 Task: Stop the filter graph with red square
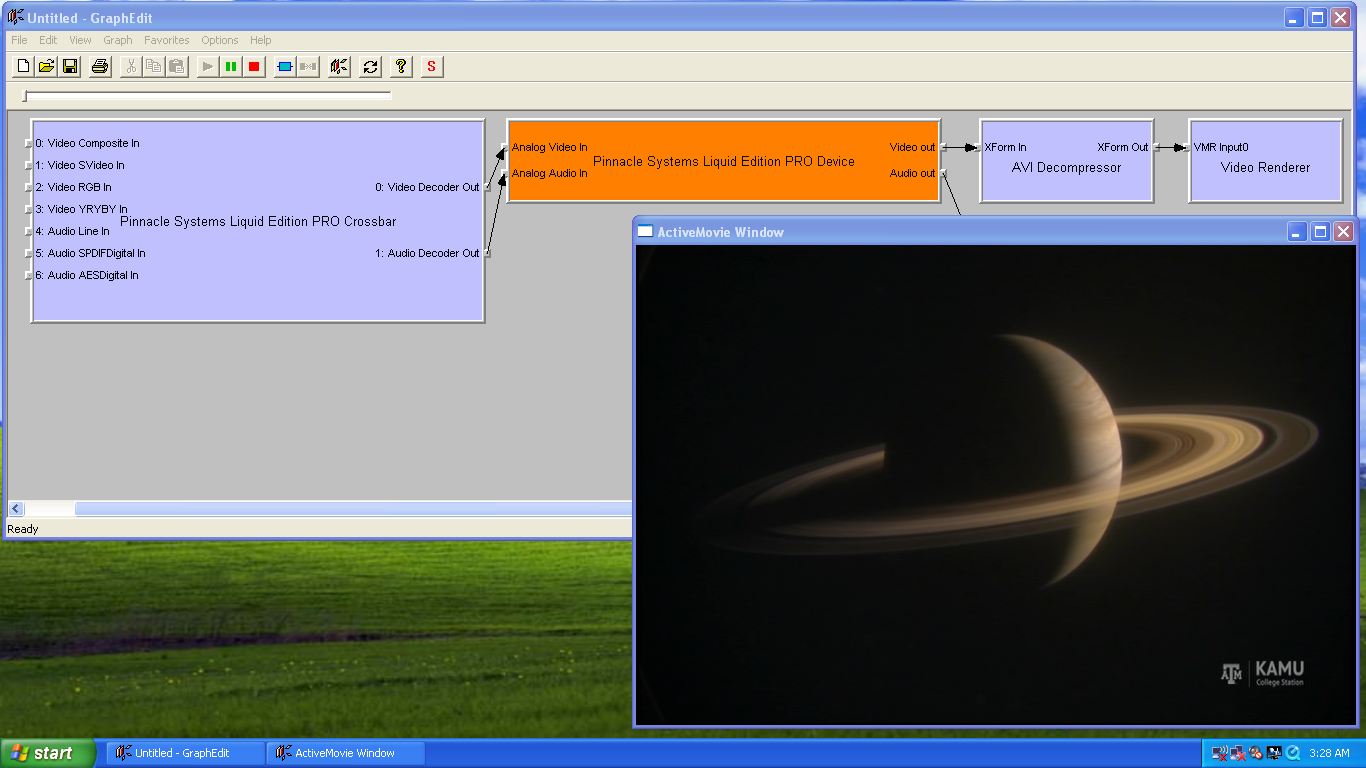pyautogui.click(x=254, y=67)
